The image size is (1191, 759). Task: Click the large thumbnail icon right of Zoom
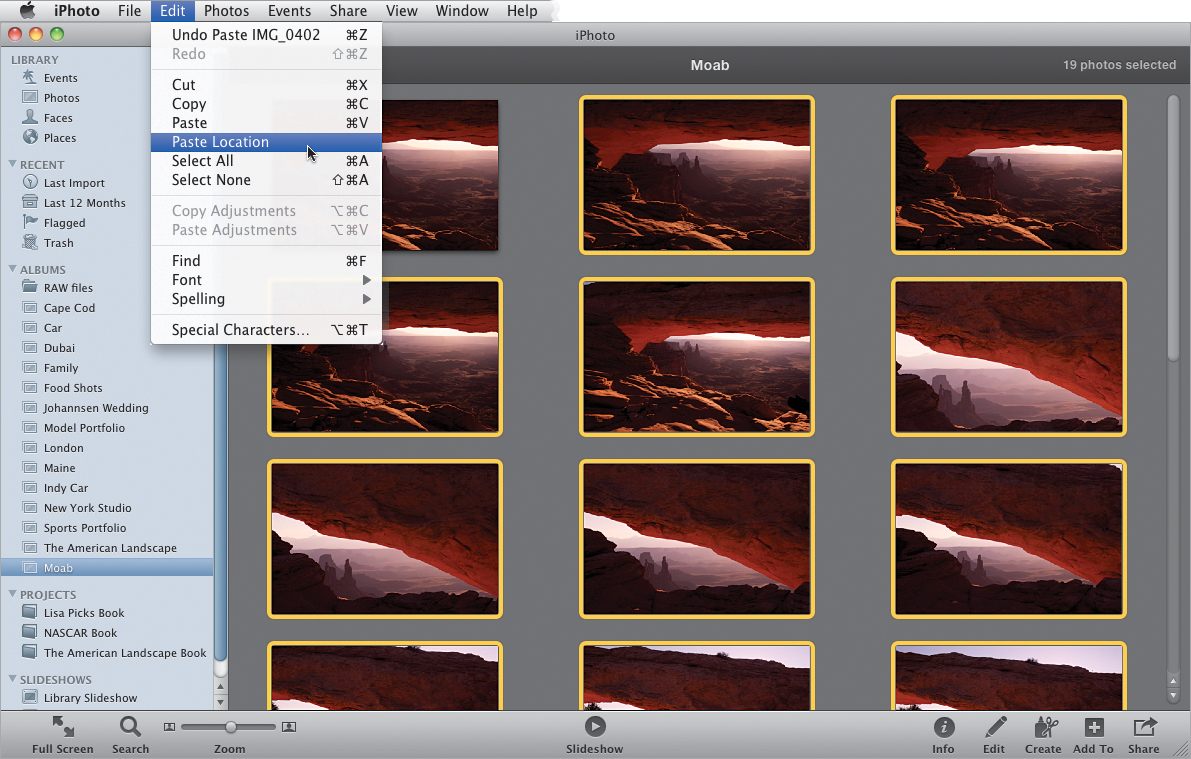pyautogui.click(x=289, y=727)
